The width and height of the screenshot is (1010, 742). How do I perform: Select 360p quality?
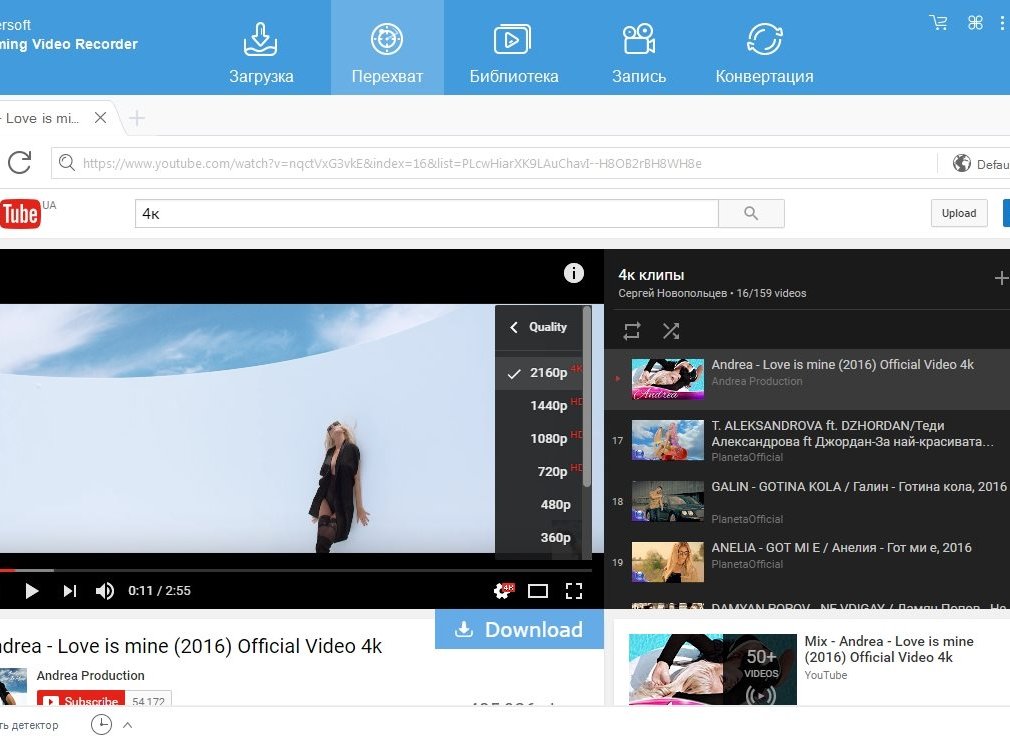539,537
